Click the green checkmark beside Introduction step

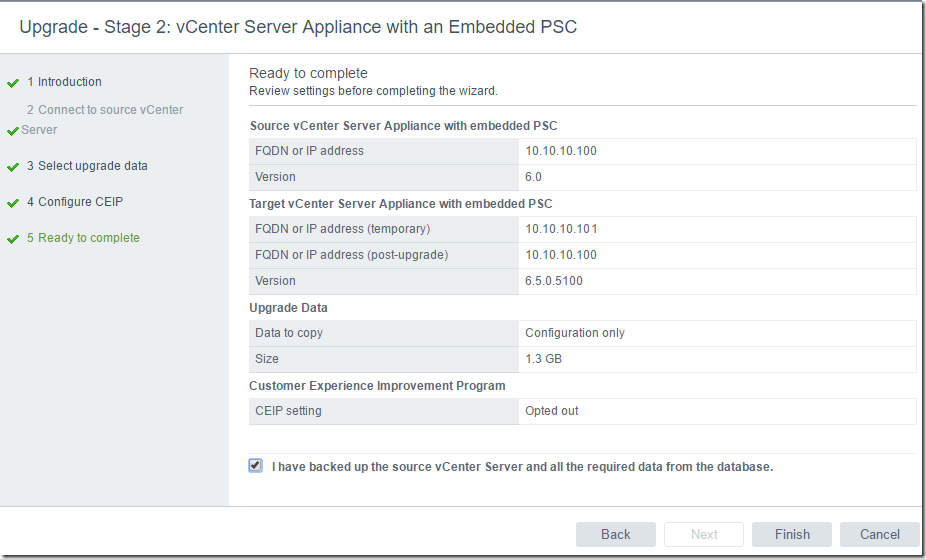coord(13,83)
